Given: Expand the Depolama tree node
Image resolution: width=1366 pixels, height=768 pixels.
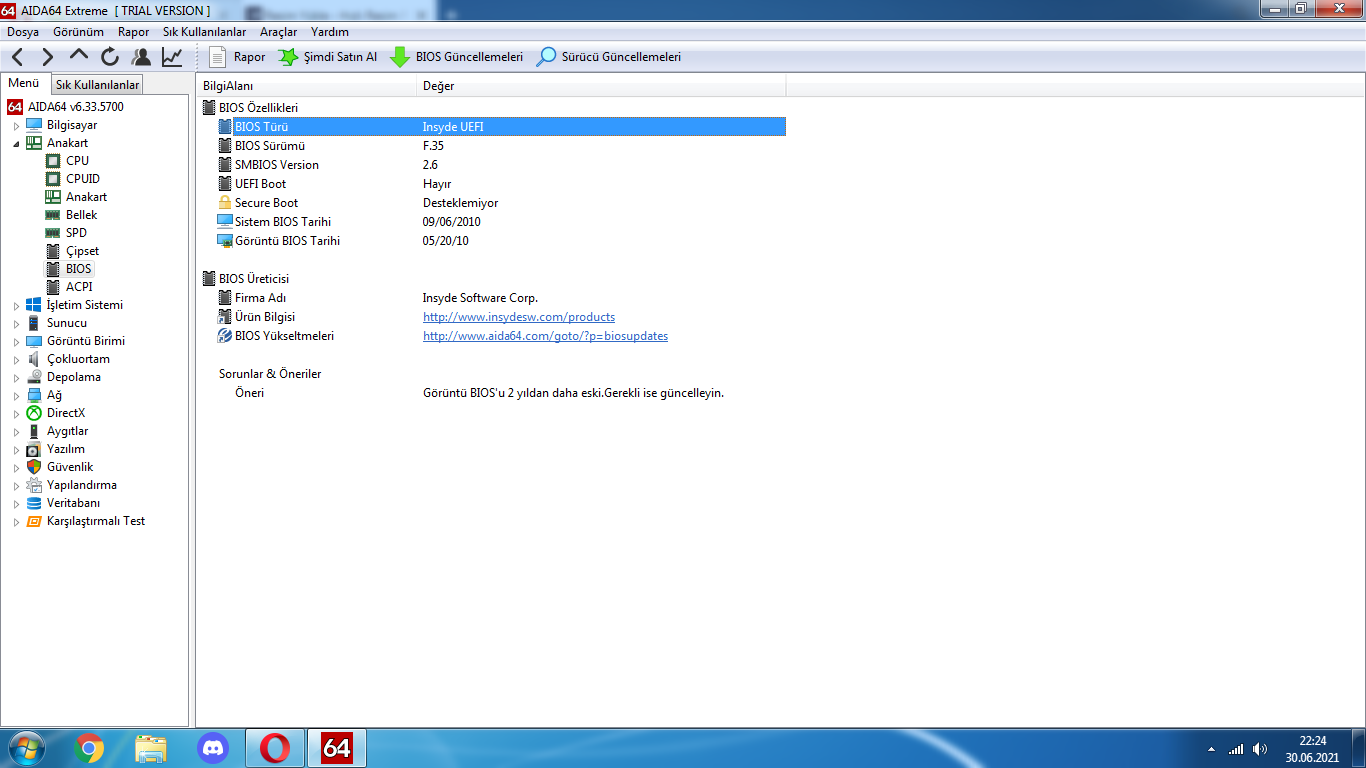Looking at the screenshot, I should click(16, 378).
